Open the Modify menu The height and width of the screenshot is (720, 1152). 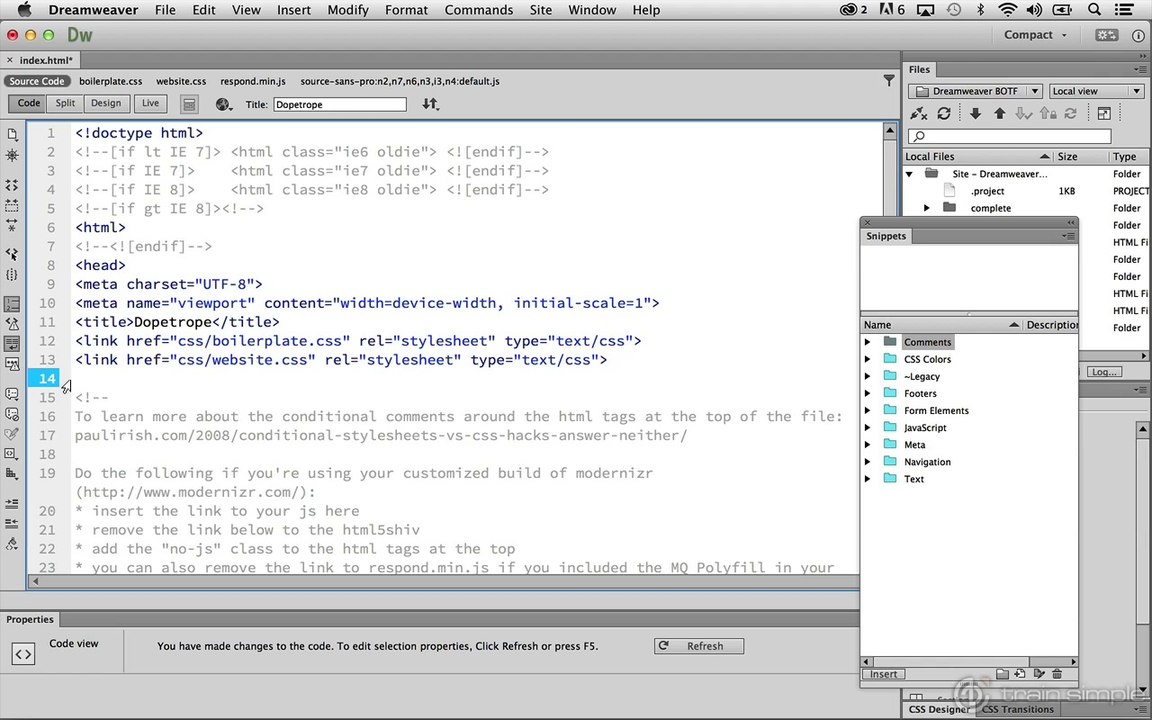tap(348, 10)
